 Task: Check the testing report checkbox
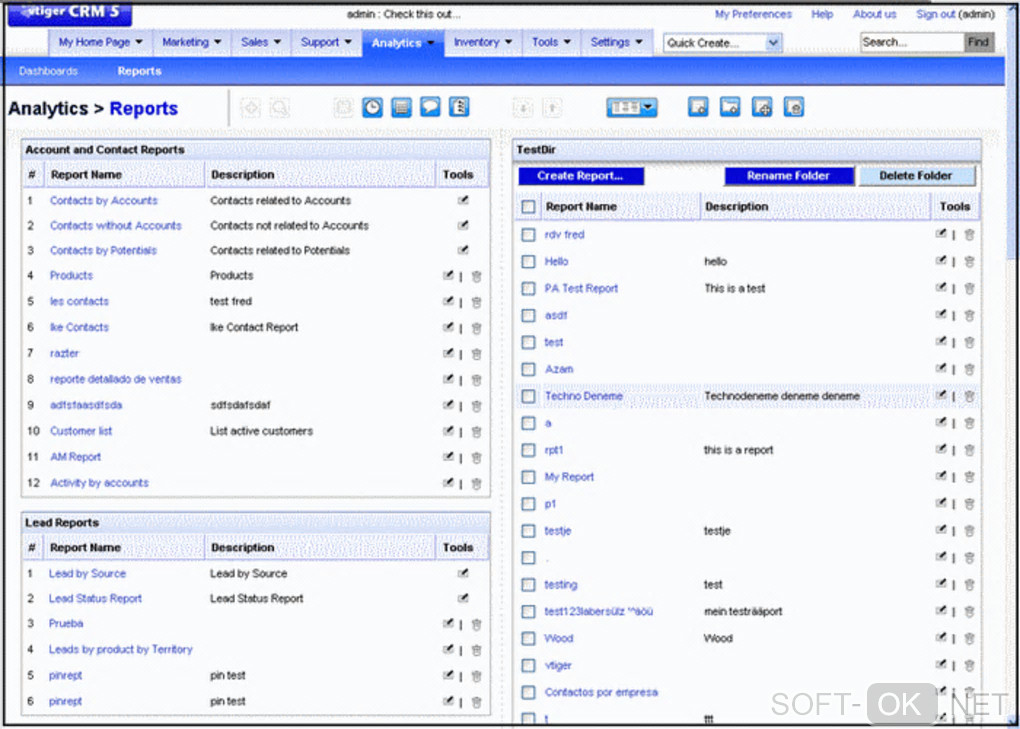click(x=529, y=585)
